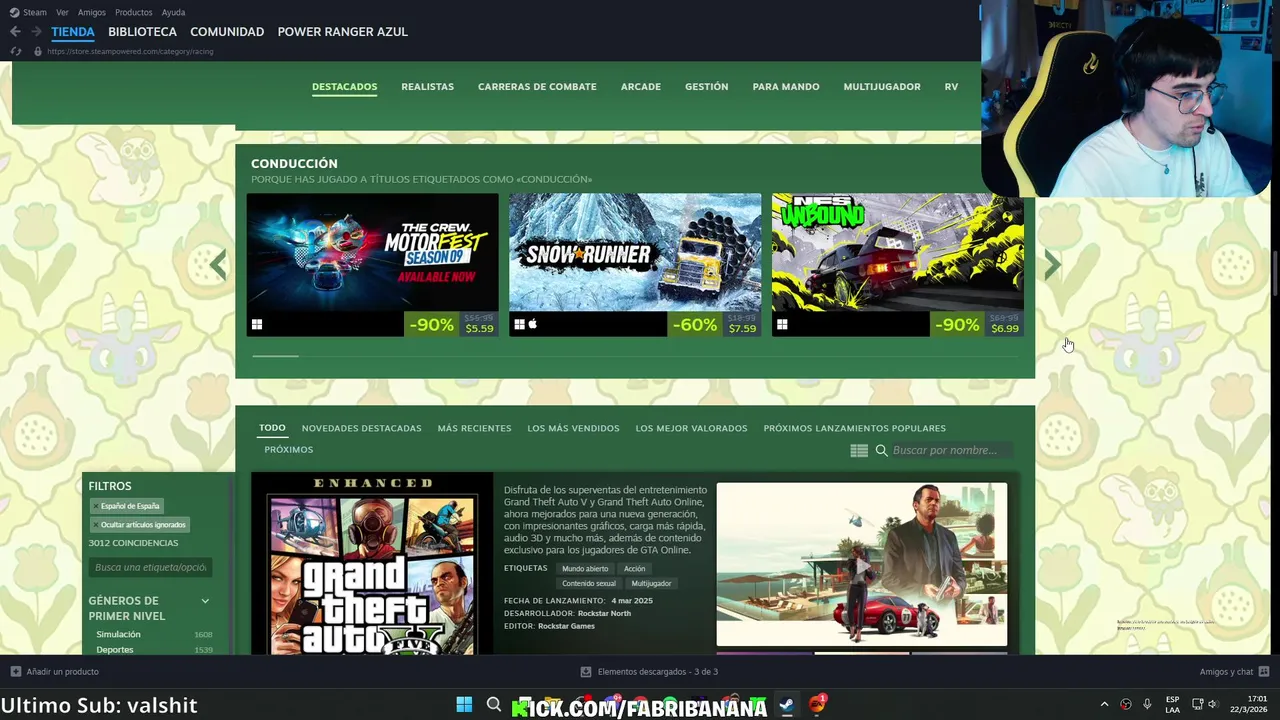Select the DESTACADOS category tab

(x=344, y=87)
